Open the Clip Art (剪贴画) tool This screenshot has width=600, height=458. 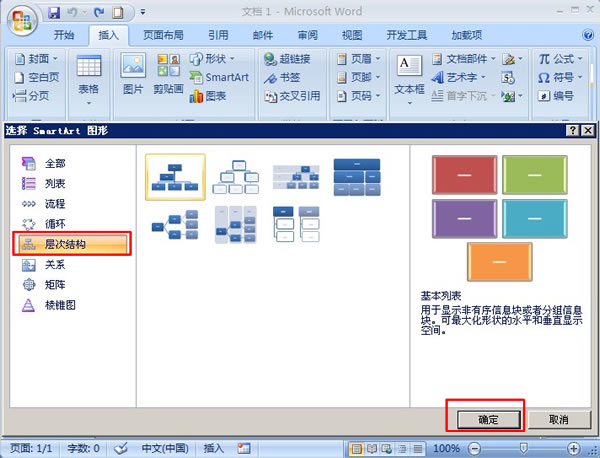point(168,73)
